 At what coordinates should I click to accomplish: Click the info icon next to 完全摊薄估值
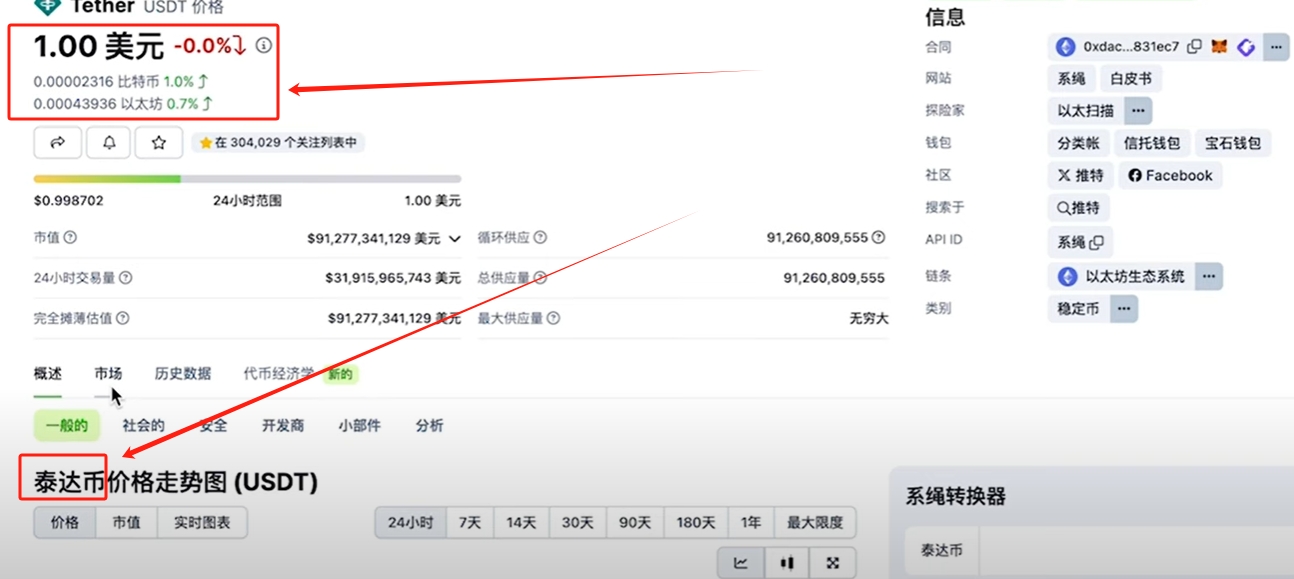coord(123,318)
